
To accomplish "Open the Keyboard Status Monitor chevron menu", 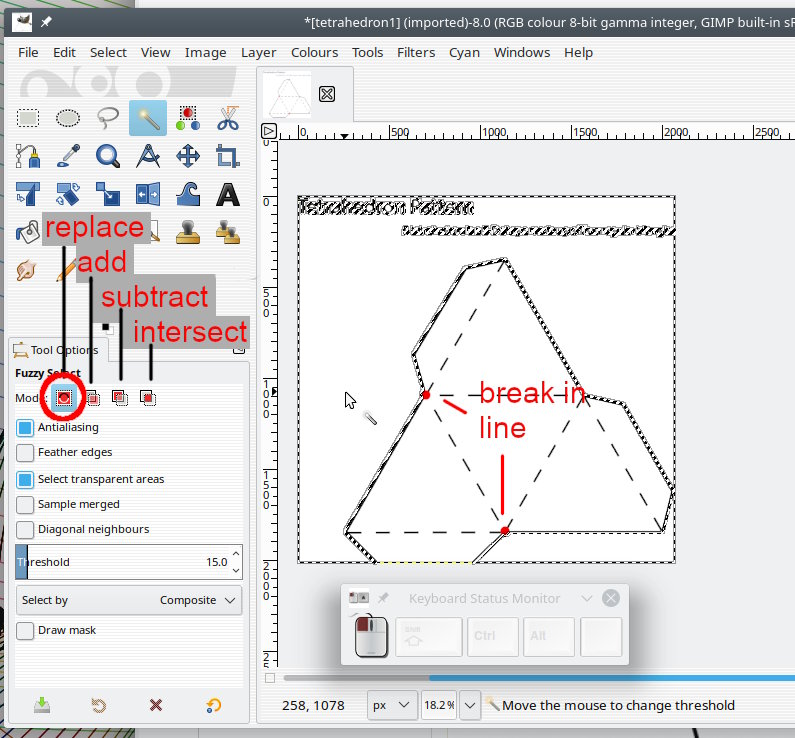I will pos(587,599).
